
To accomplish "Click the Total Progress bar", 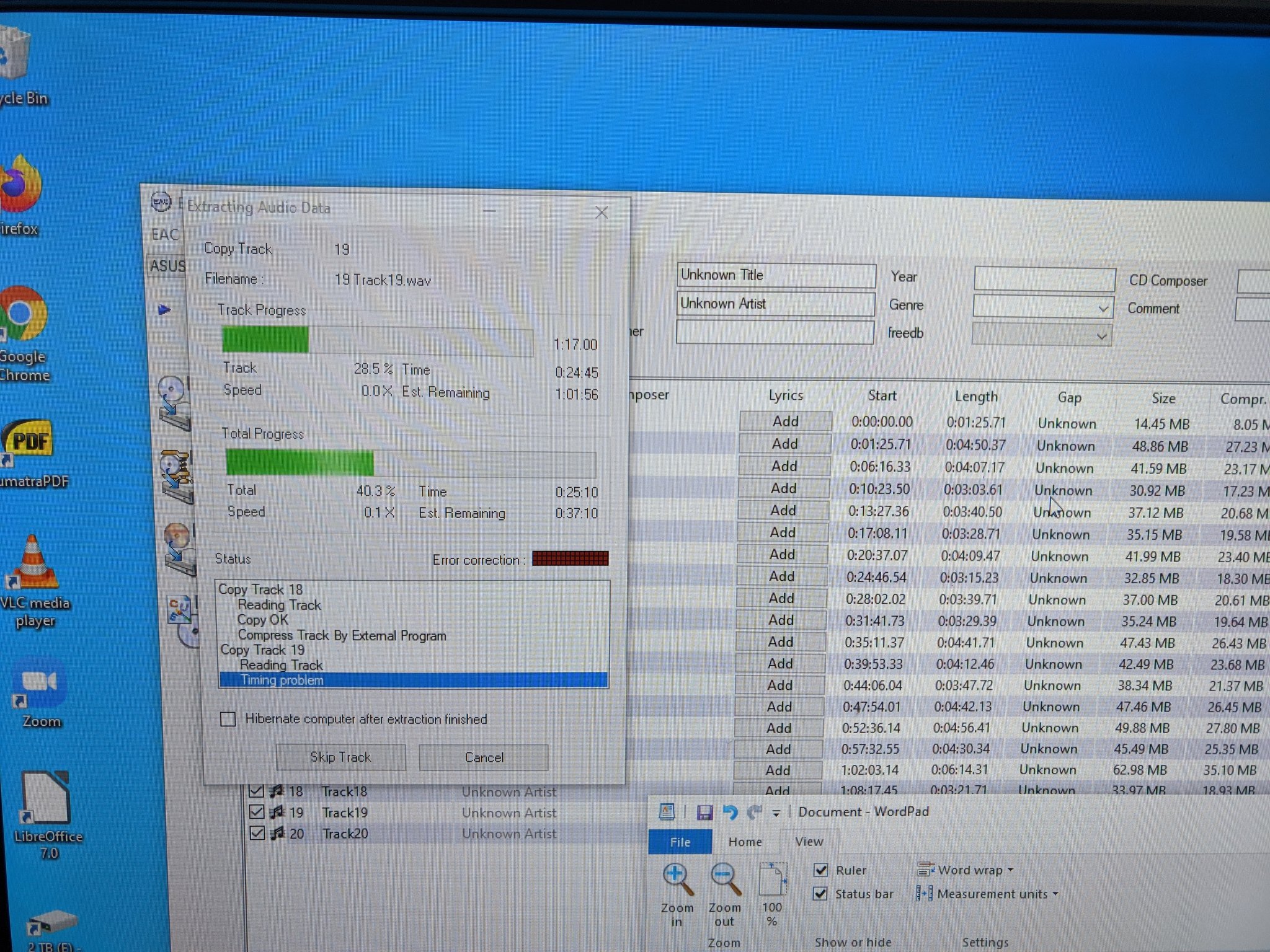I will coord(411,464).
